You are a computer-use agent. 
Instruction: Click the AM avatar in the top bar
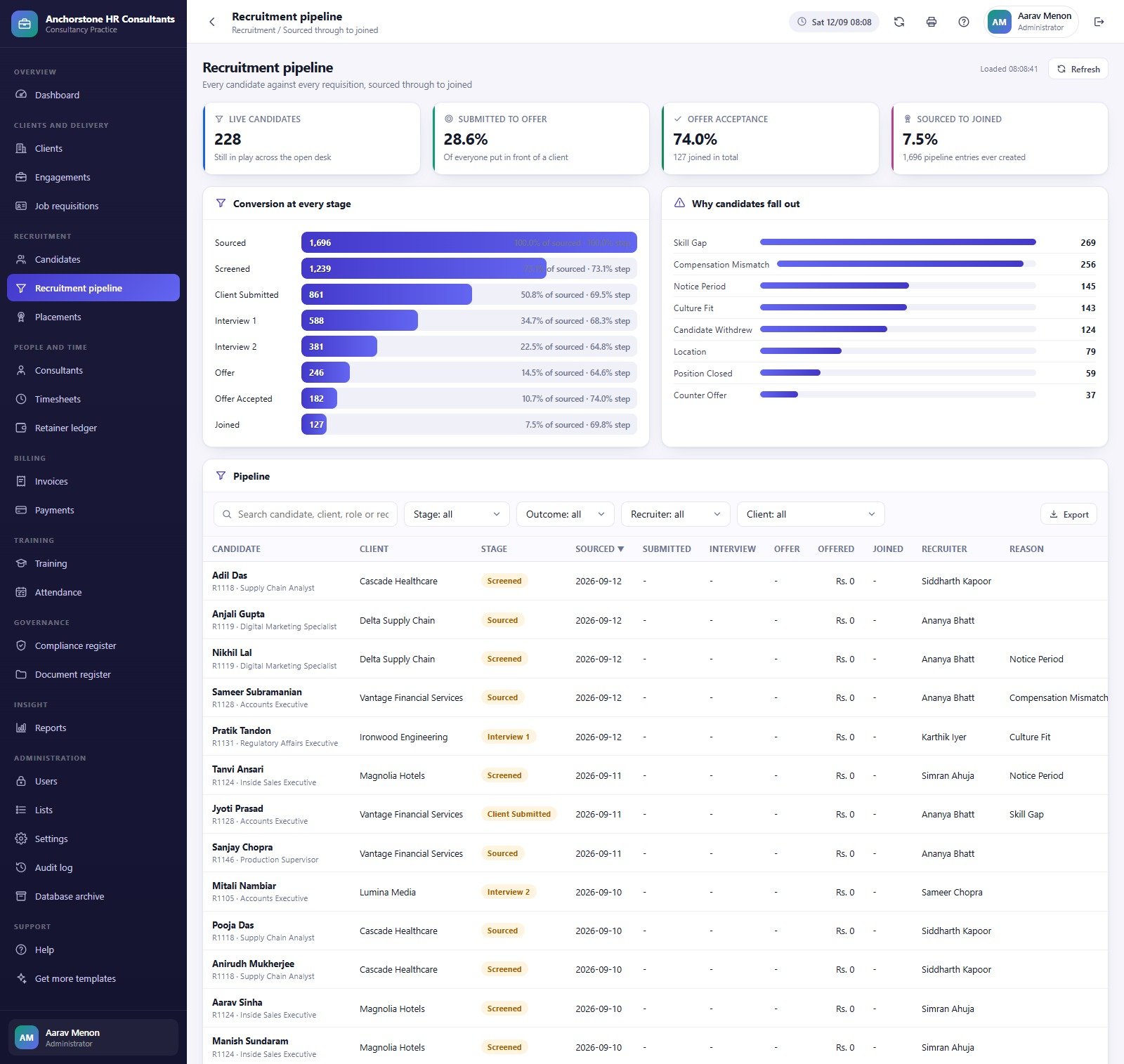click(999, 22)
